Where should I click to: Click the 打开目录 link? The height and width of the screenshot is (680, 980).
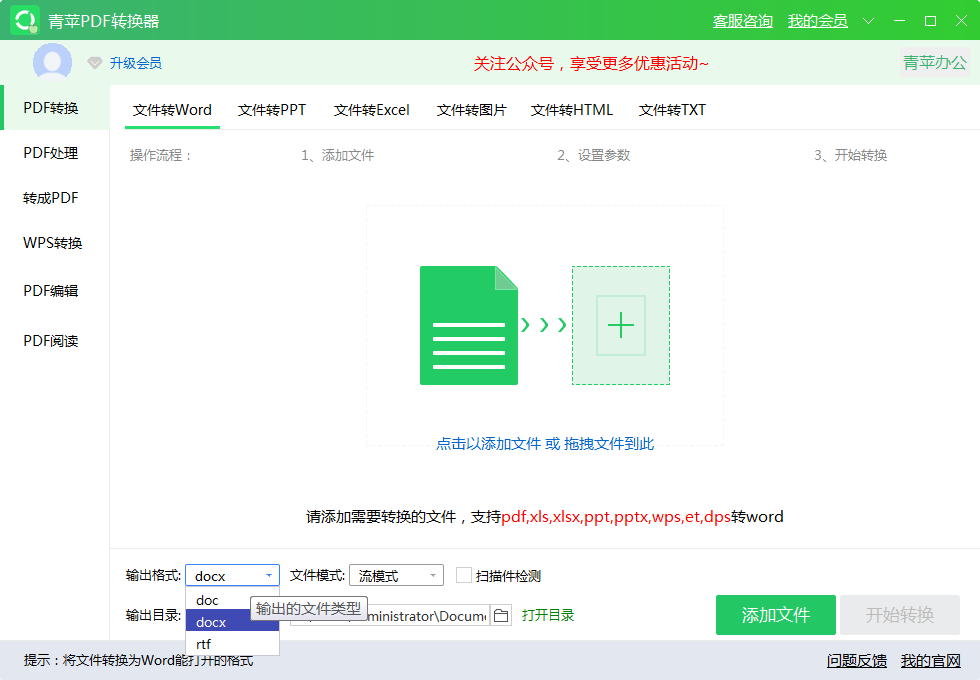tap(548, 615)
